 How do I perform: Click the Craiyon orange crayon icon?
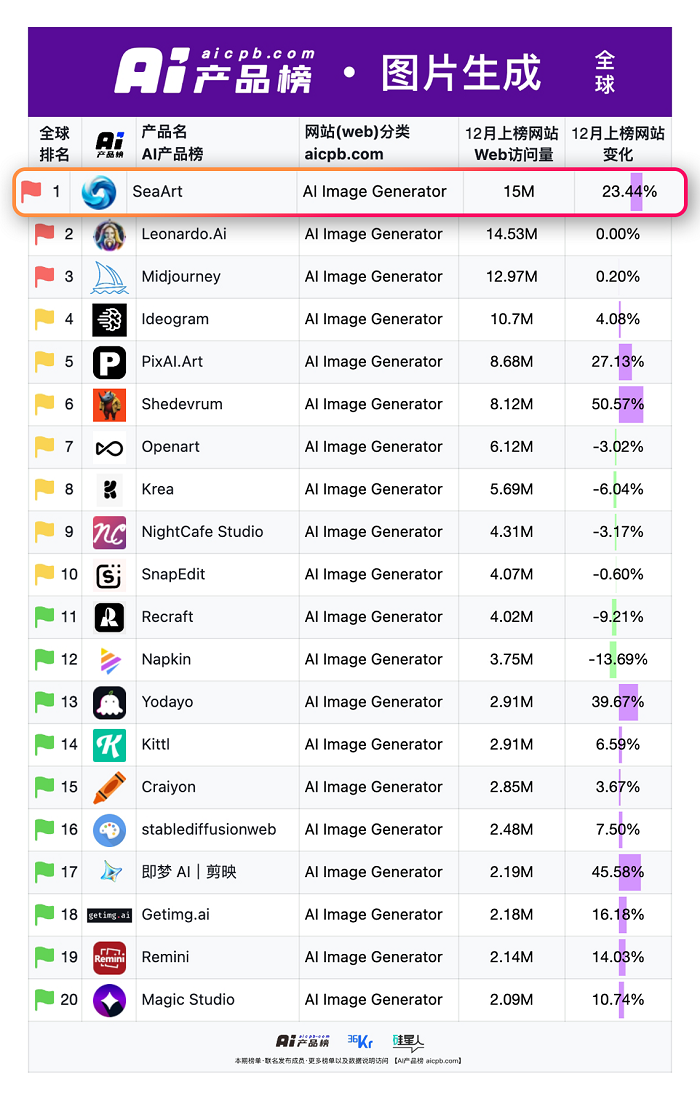109,788
